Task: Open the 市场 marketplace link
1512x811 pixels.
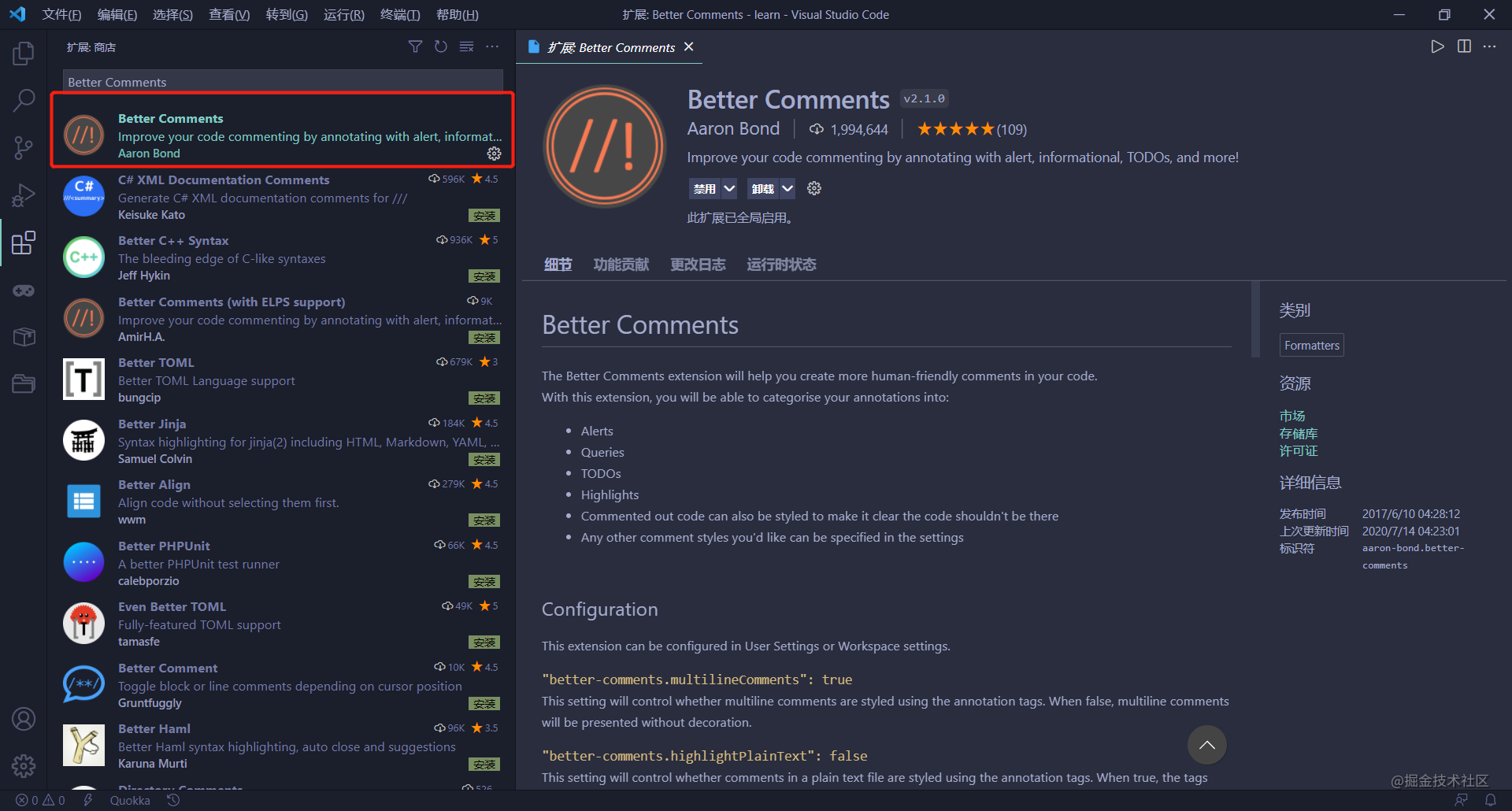Action: [1292, 416]
